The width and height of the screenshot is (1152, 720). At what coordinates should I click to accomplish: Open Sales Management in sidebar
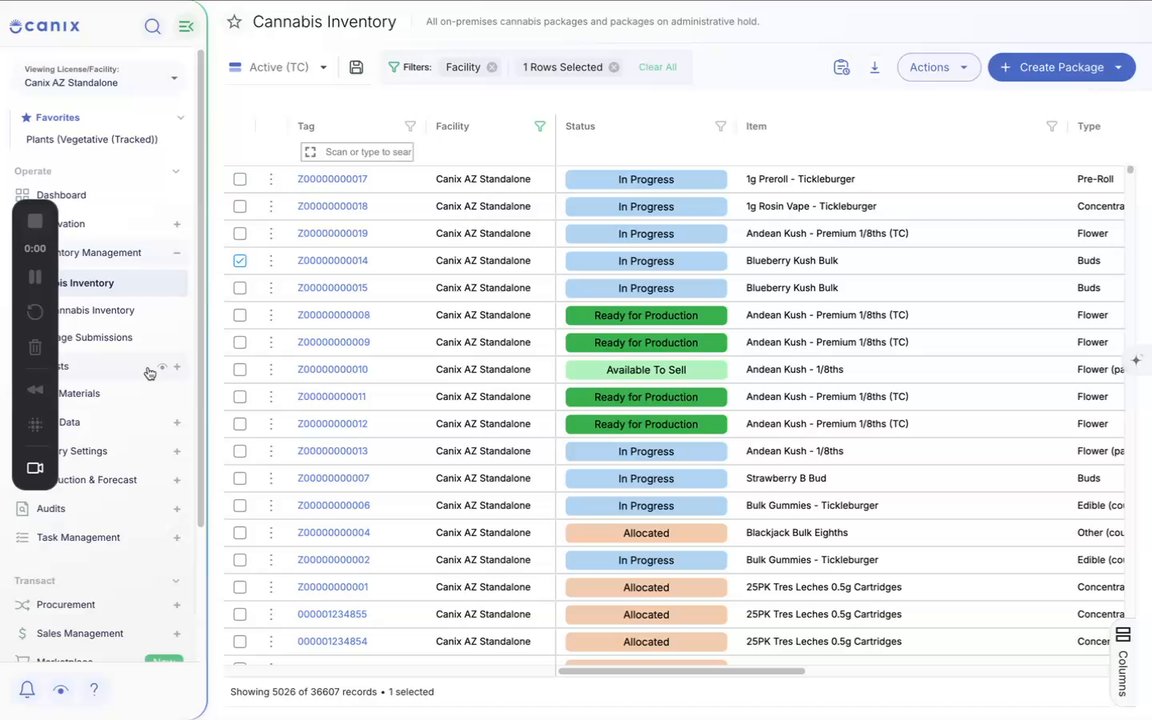pos(80,633)
